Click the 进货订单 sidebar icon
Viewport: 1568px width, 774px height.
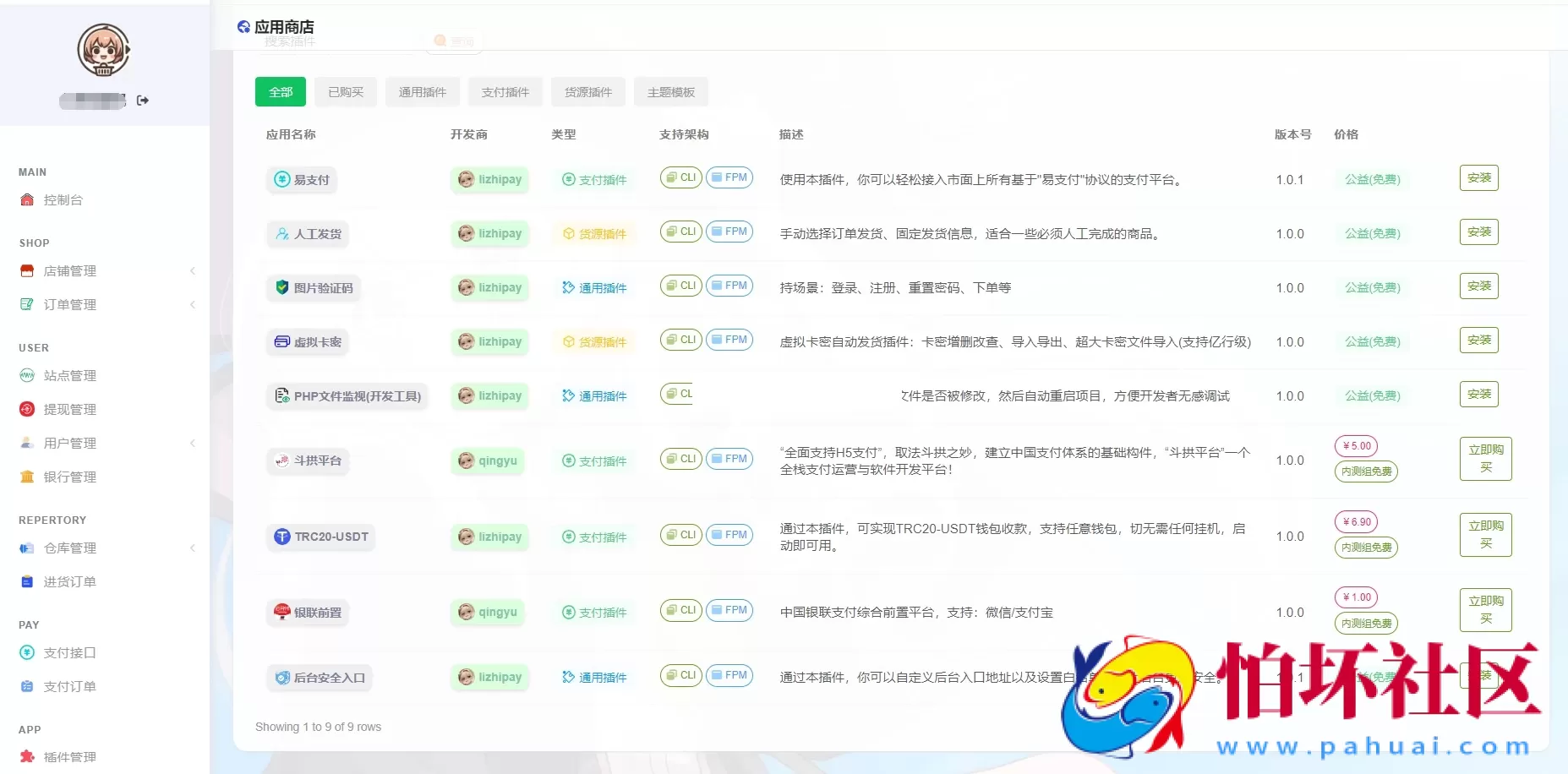26,581
